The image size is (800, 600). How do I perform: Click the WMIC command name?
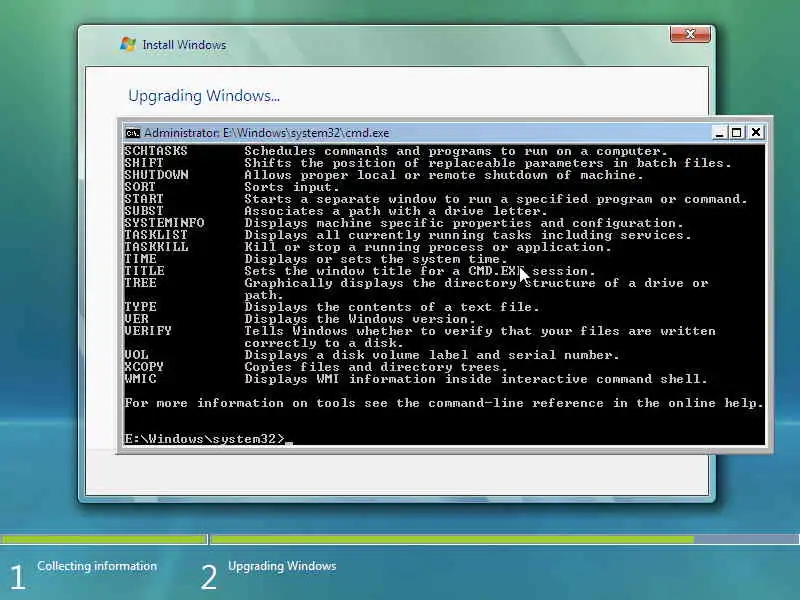pyautogui.click(x=140, y=379)
